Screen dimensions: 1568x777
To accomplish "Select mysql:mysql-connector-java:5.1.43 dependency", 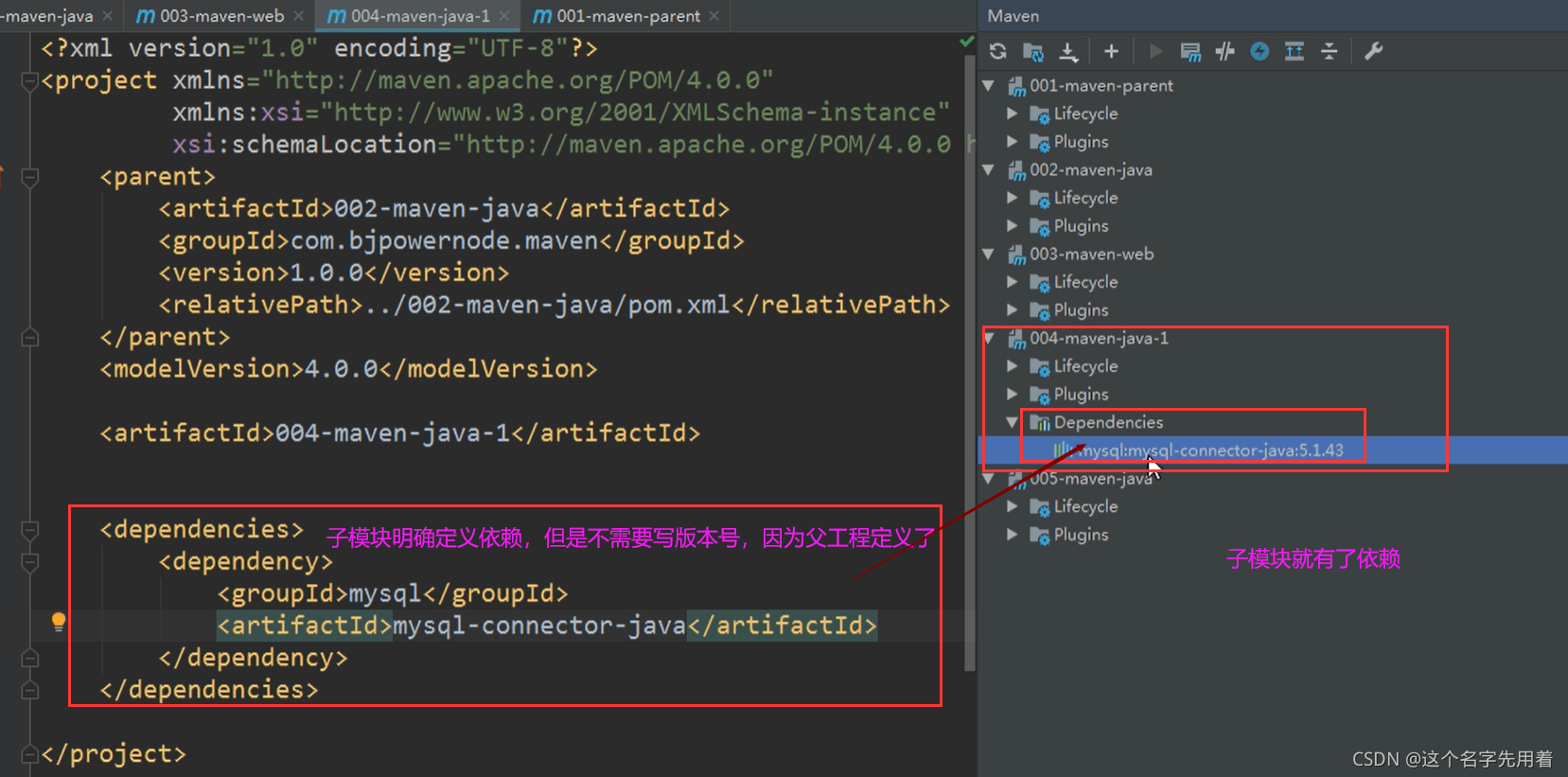I will tap(1209, 450).
